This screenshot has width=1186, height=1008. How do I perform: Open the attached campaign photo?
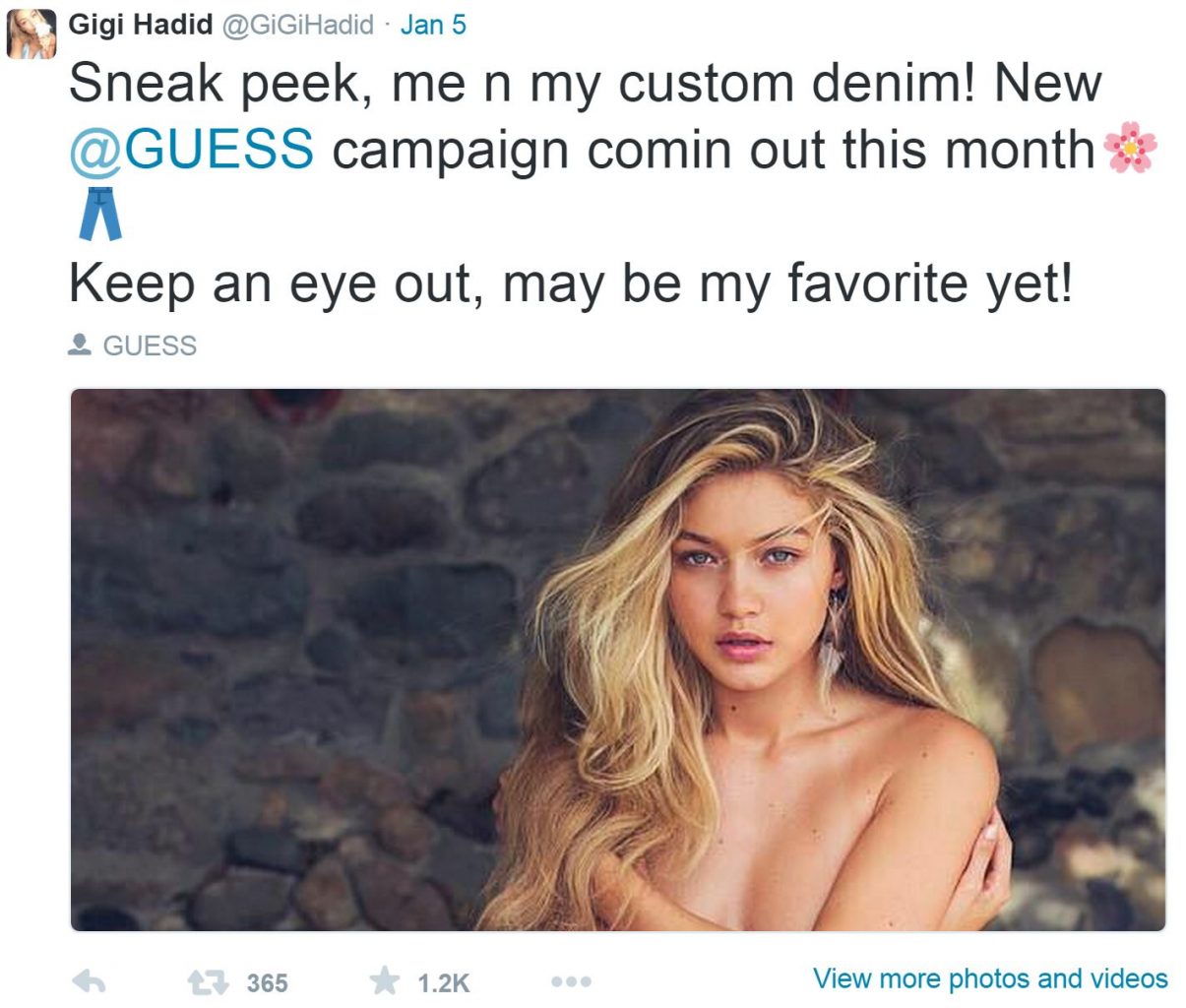click(617, 660)
